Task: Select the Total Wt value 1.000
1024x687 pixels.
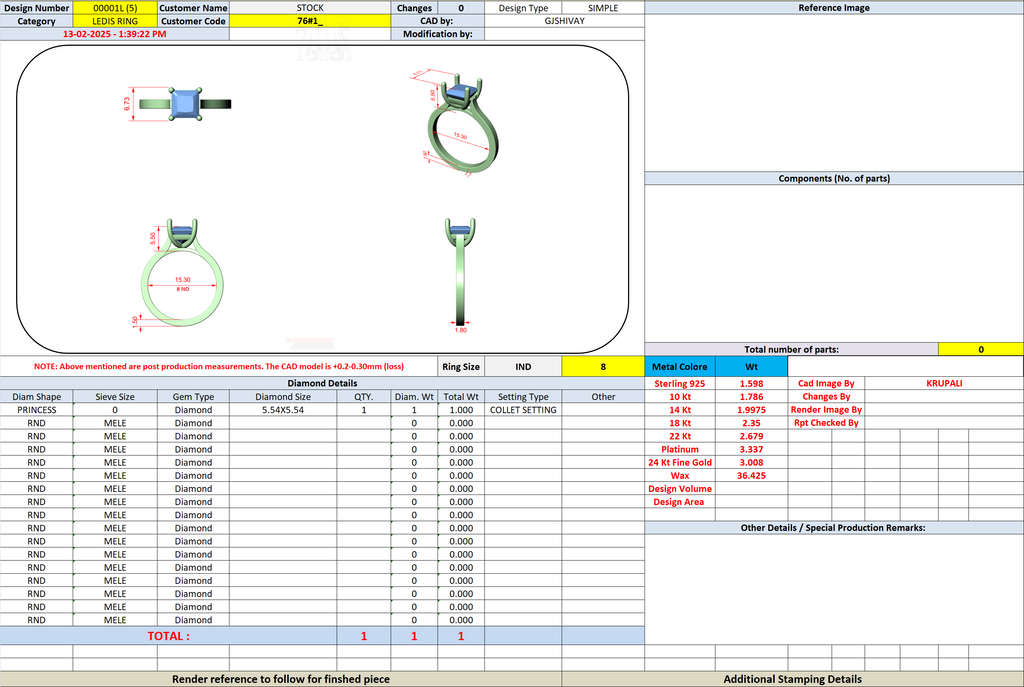Action: (x=461, y=409)
